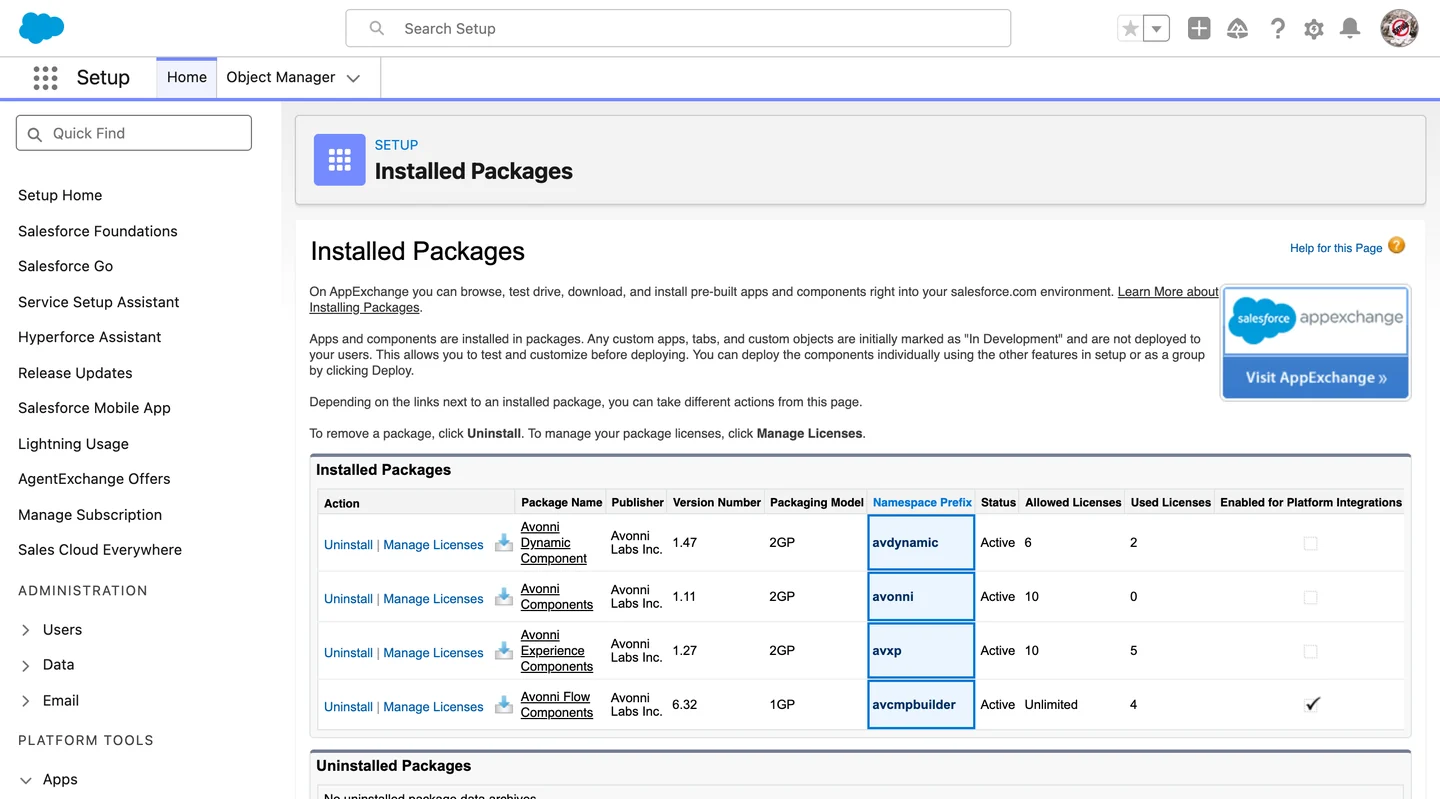Sort by Namespace Prefix column header
The width and height of the screenshot is (1440, 799).
click(922, 502)
